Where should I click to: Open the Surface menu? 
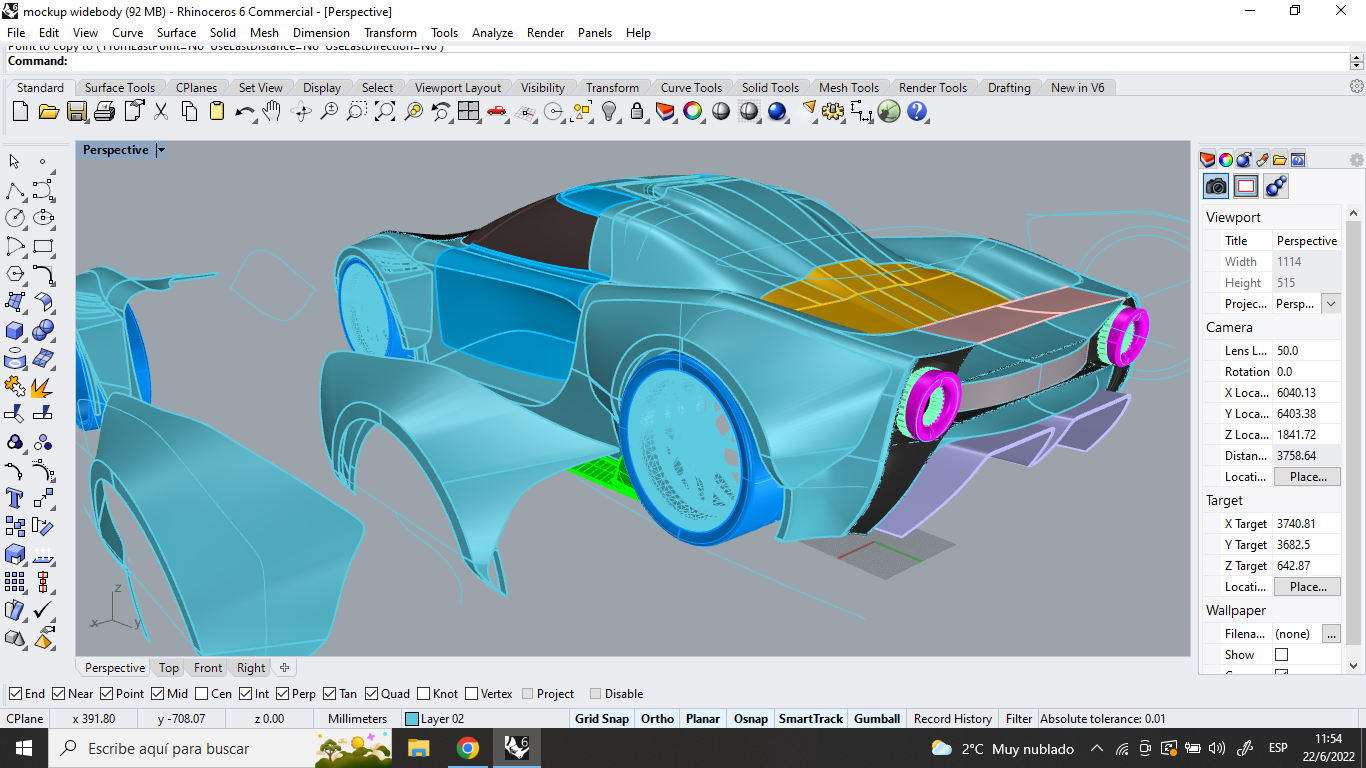tap(176, 32)
